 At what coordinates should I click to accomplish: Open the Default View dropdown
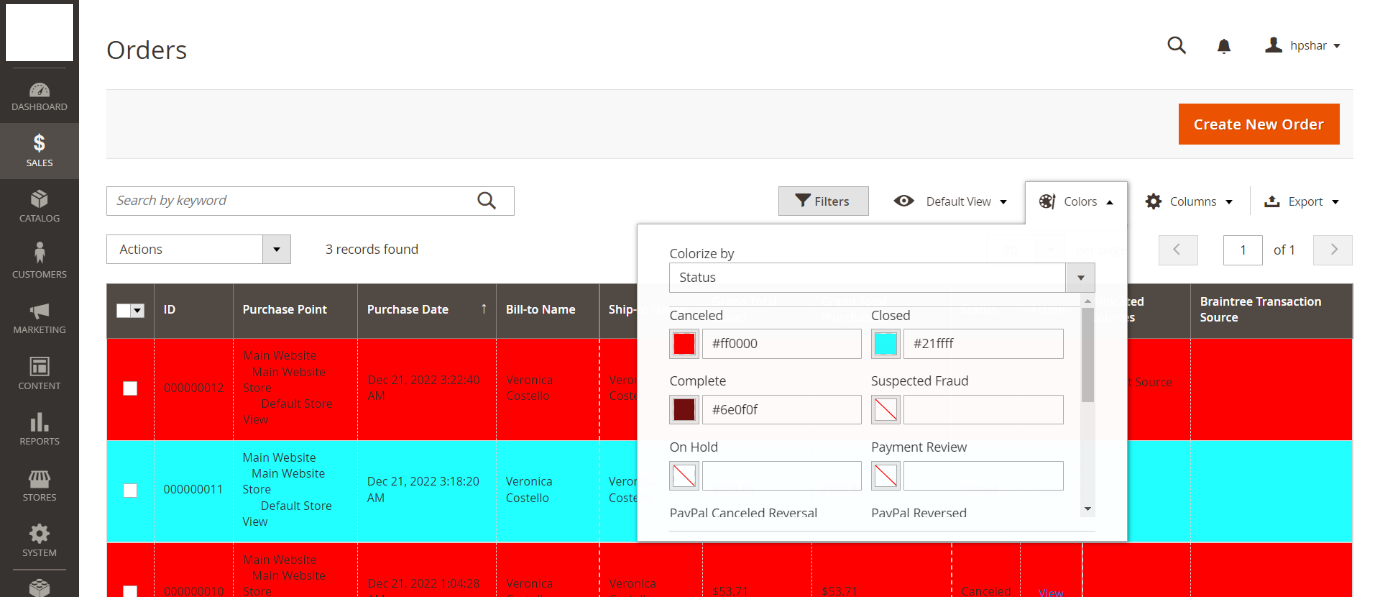pos(950,201)
